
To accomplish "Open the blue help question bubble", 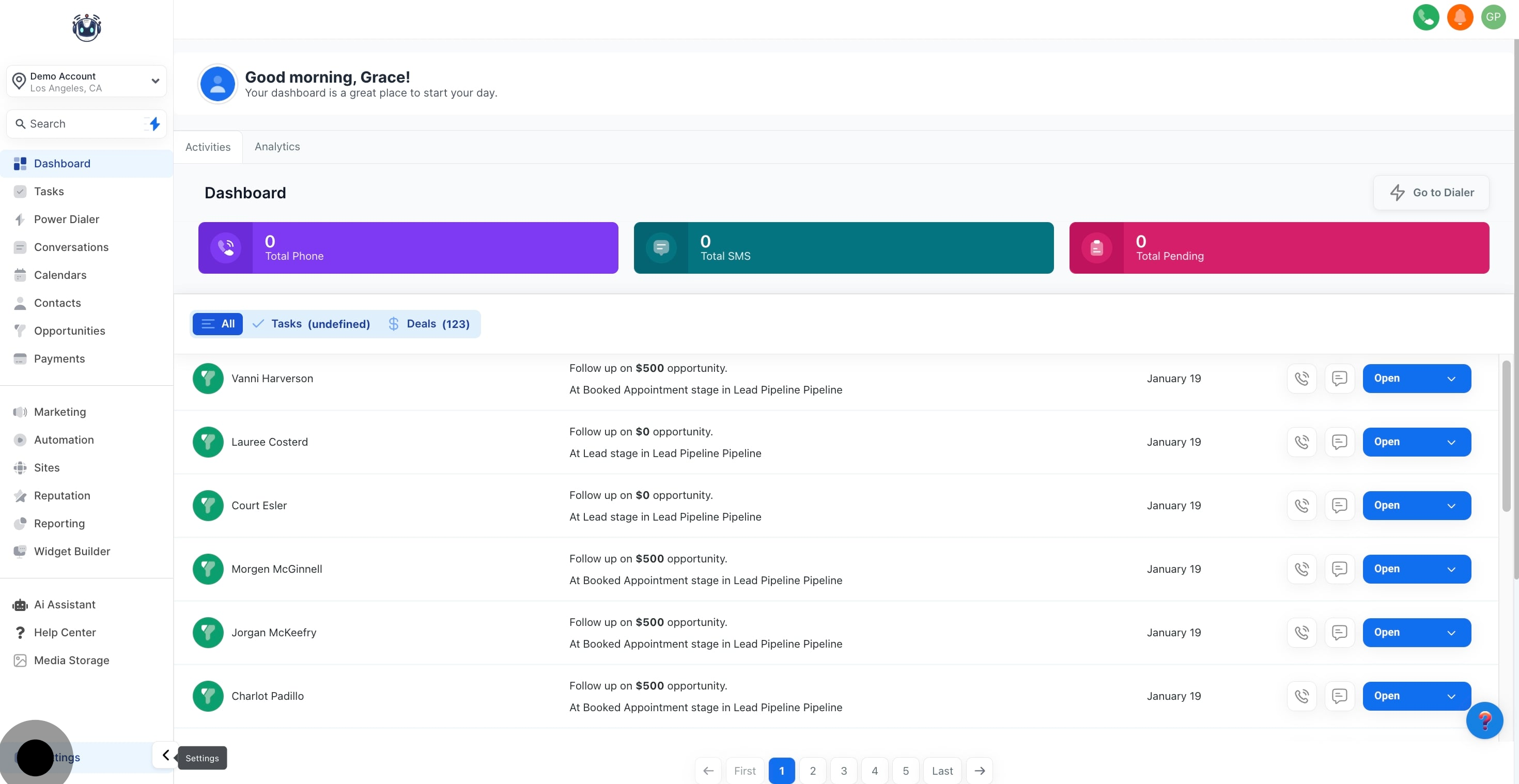I will [1484, 720].
